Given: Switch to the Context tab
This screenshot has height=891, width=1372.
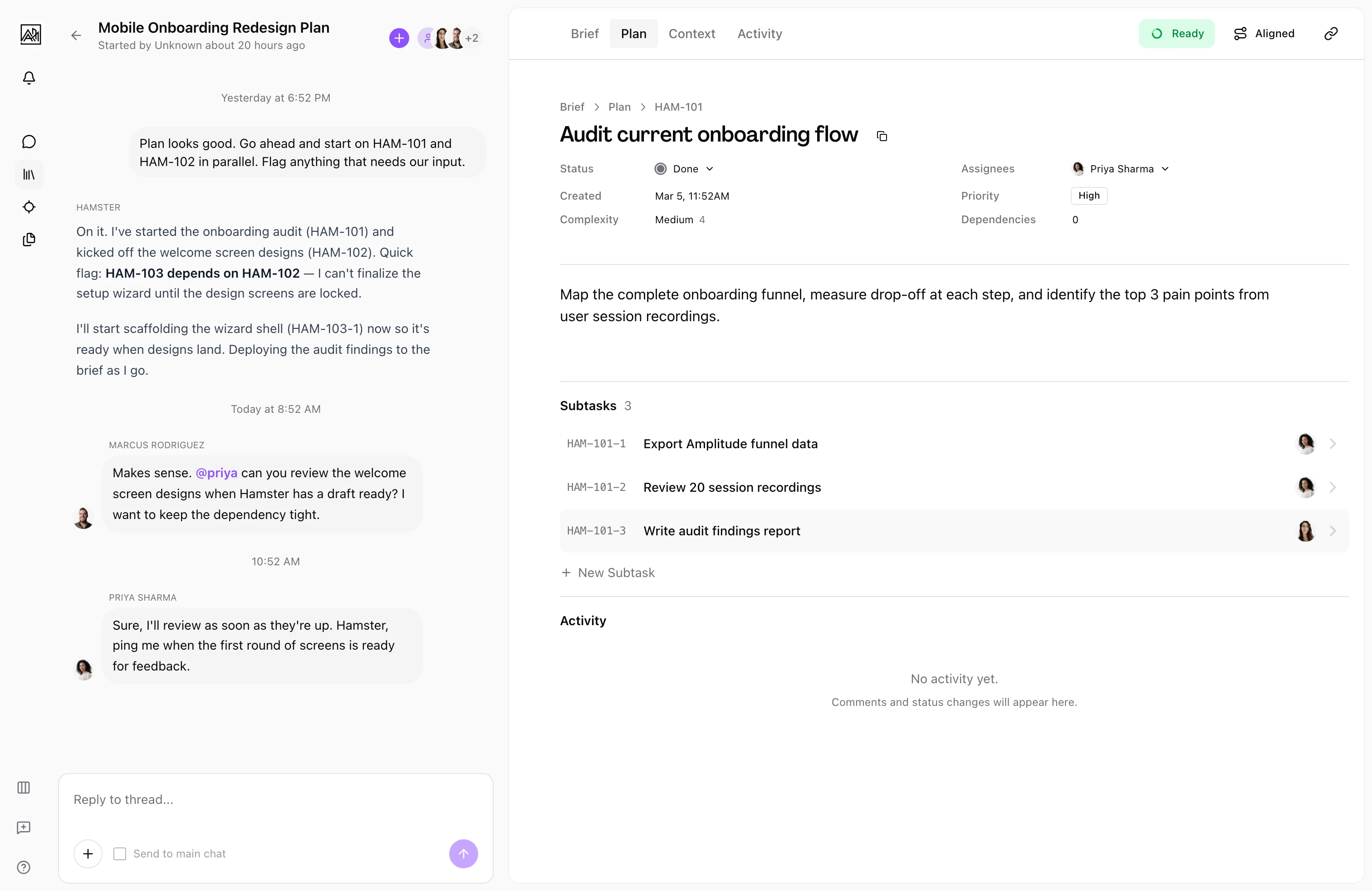Looking at the screenshot, I should (692, 34).
